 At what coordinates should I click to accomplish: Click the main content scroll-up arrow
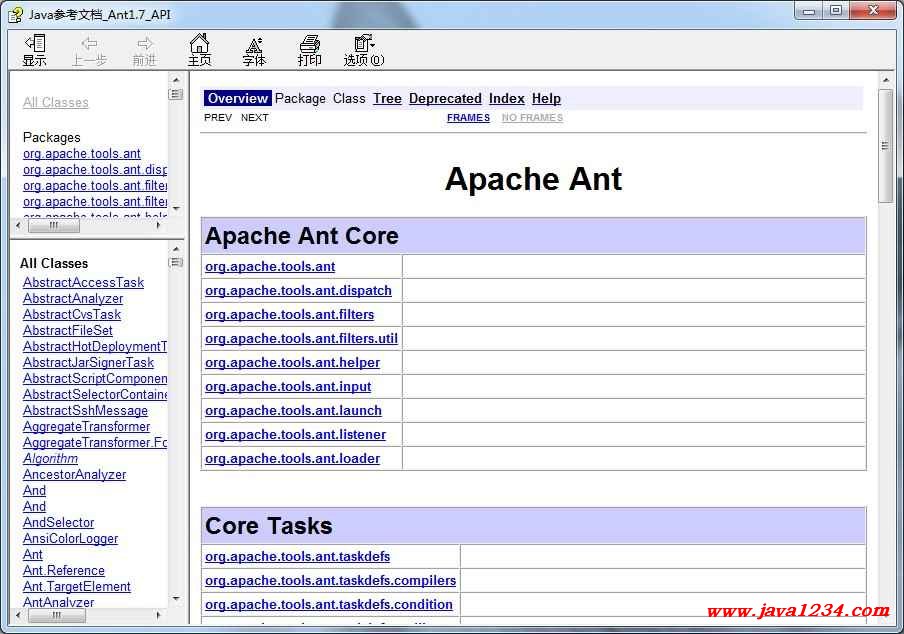[886, 80]
